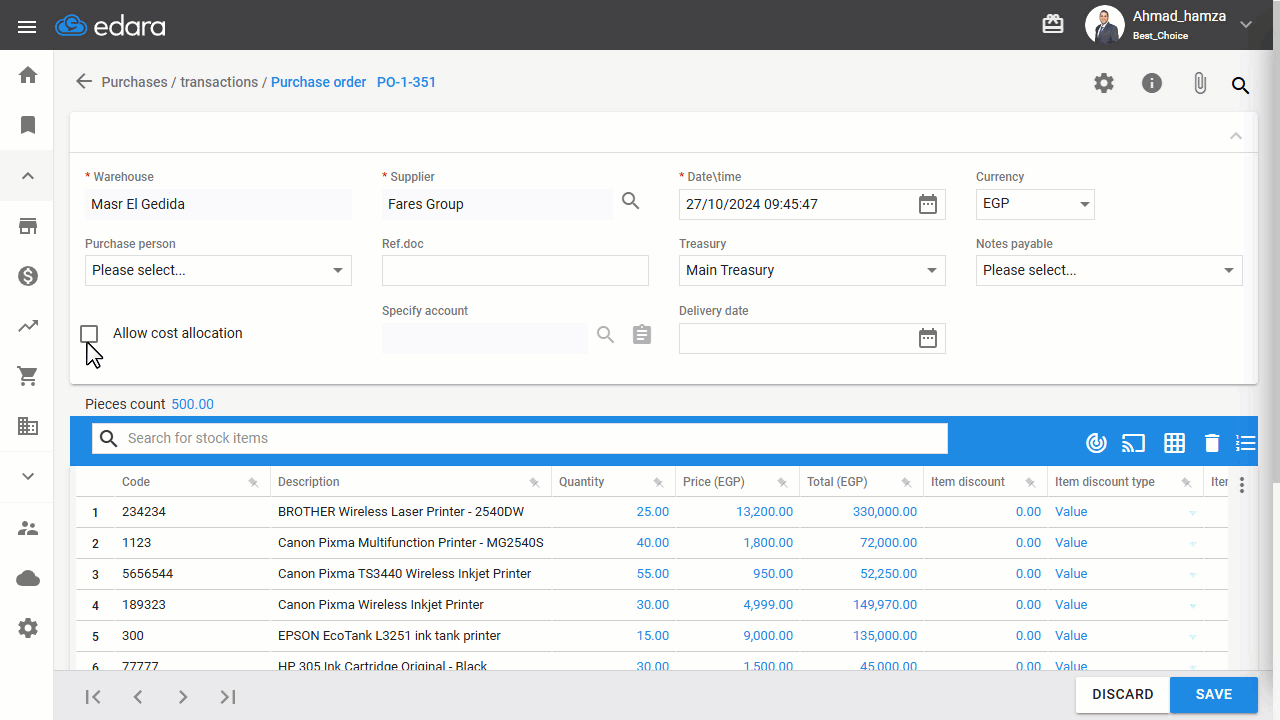The width and height of the screenshot is (1280, 720).
Task: Click the SAVE button
Action: [x=1214, y=695]
